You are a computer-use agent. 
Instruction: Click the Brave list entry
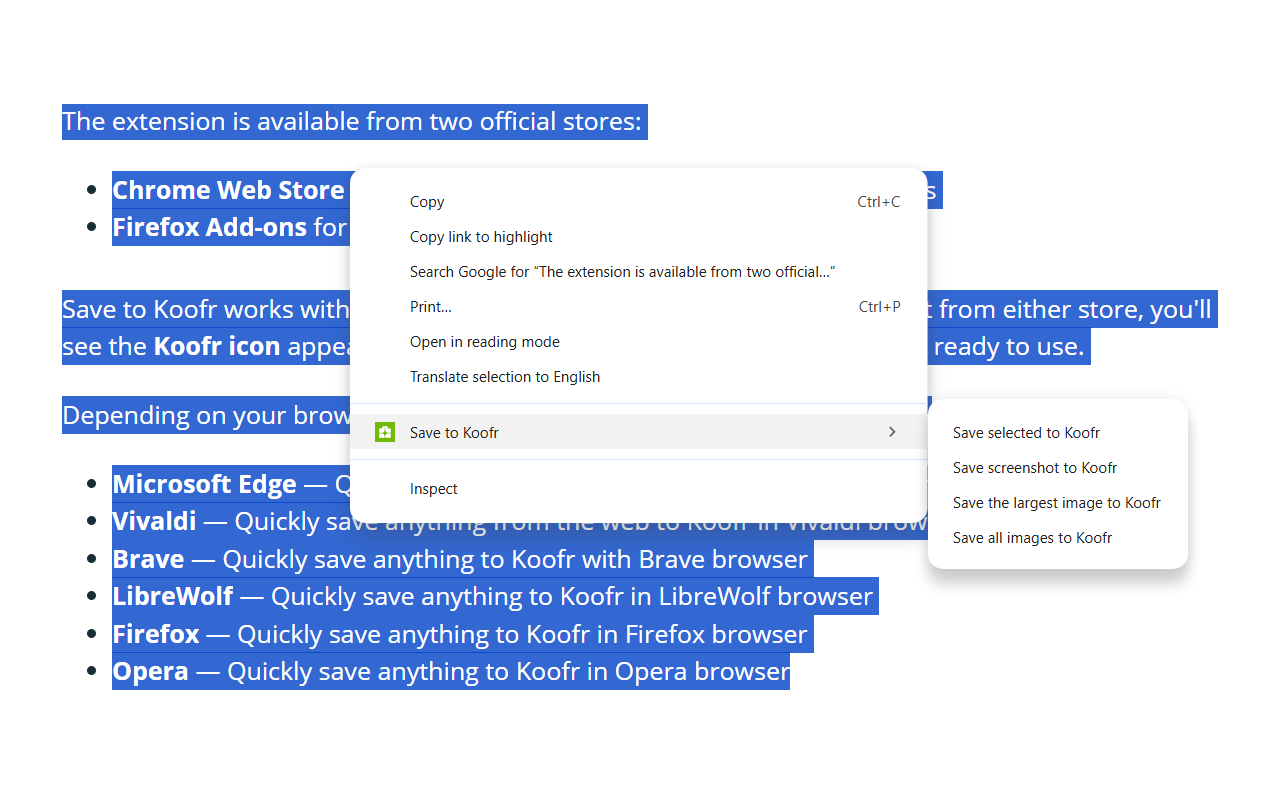[460, 559]
